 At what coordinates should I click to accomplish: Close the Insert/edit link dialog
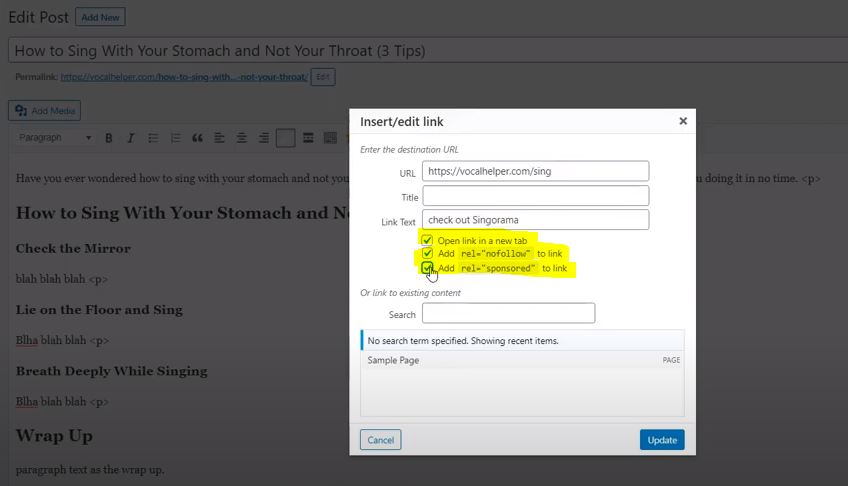point(683,121)
